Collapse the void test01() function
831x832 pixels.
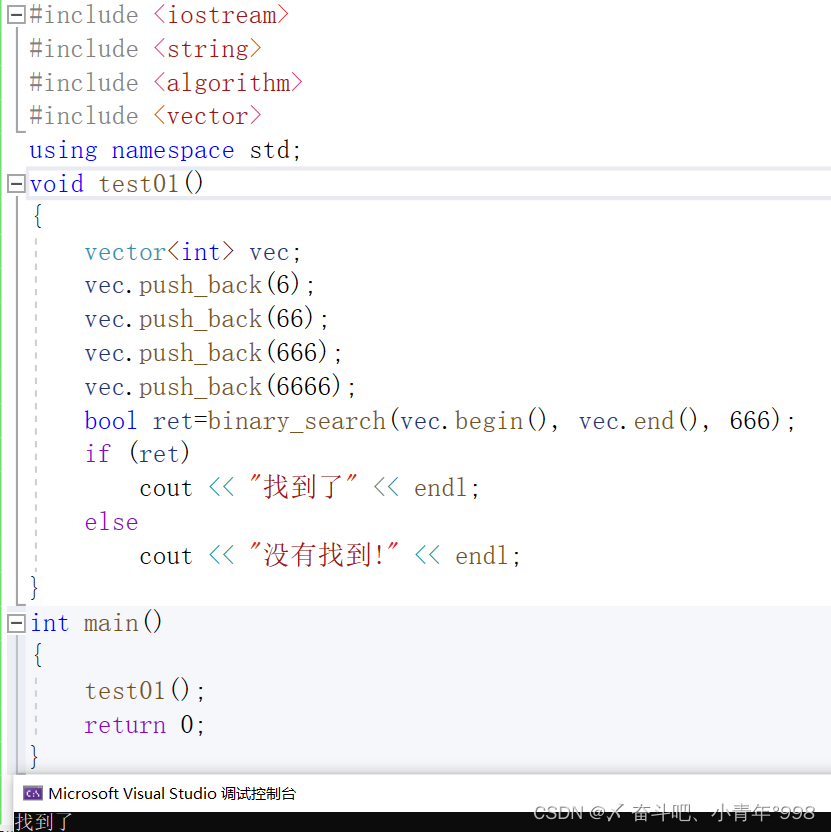click(16, 184)
